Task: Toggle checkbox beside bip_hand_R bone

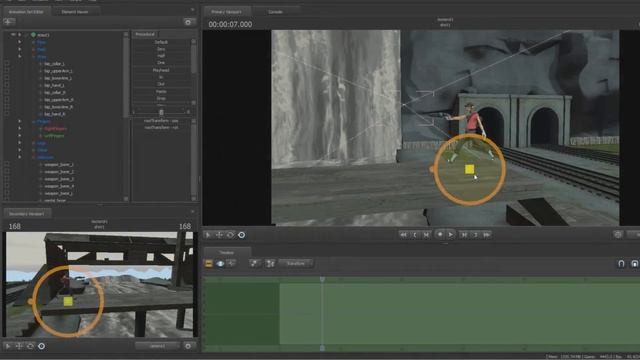Action: click(x=7, y=114)
